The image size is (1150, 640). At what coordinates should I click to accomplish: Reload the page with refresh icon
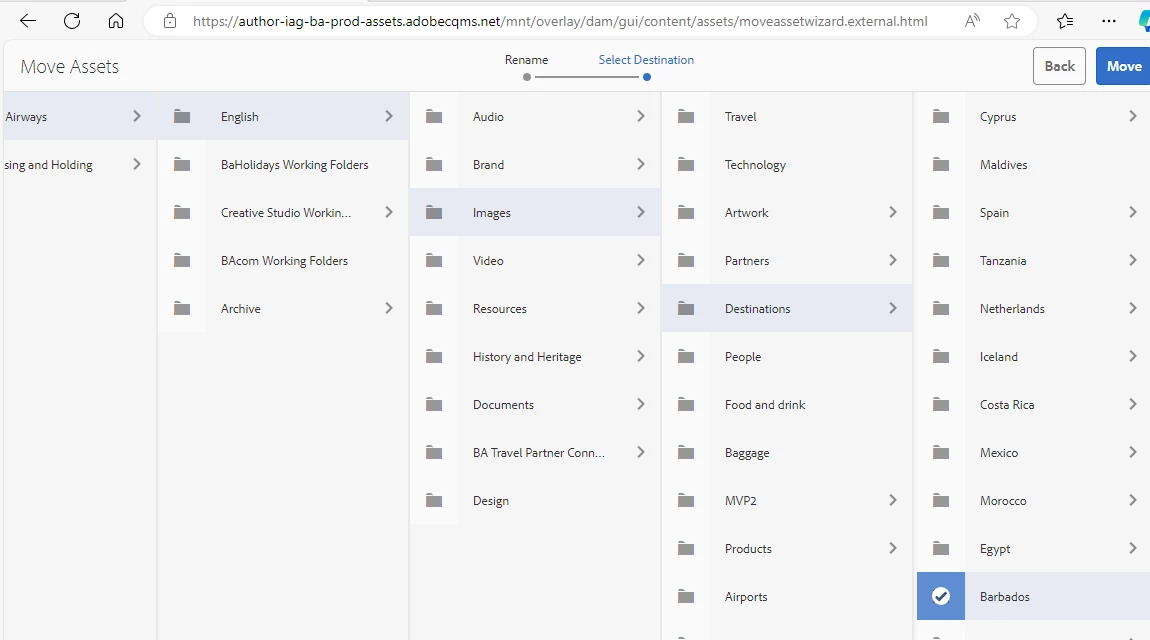click(x=72, y=21)
